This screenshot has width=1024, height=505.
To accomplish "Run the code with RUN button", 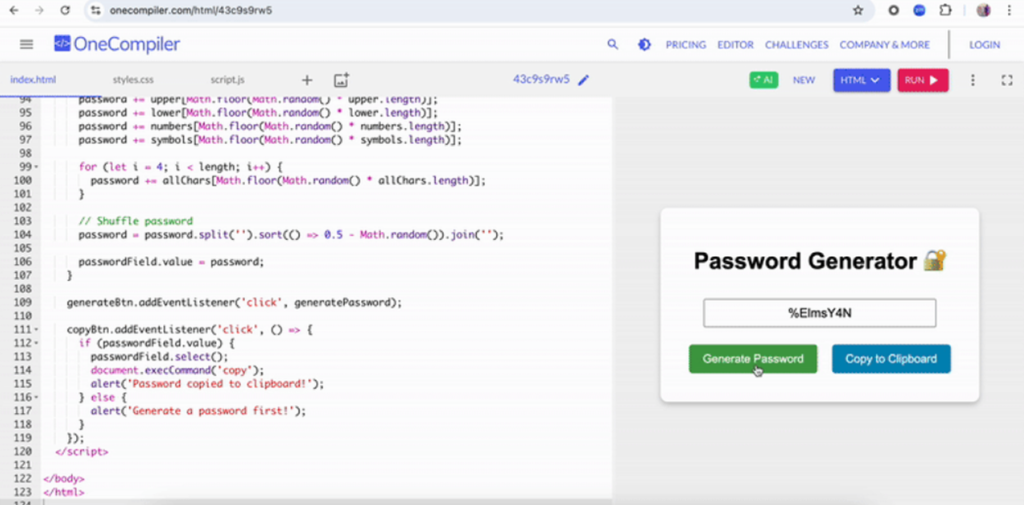I will click(x=923, y=80).
